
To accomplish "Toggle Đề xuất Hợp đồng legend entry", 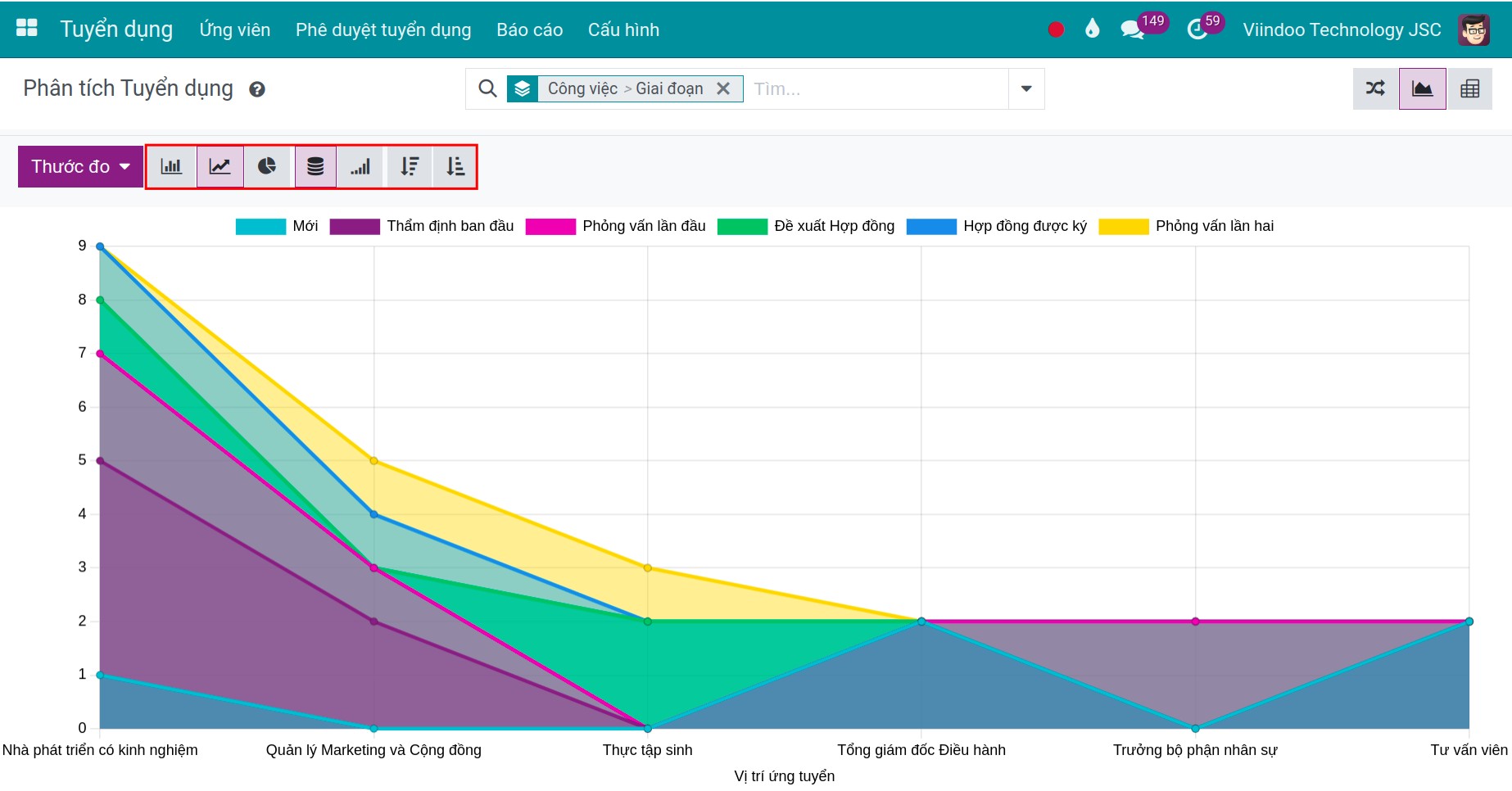I will 806,227.
